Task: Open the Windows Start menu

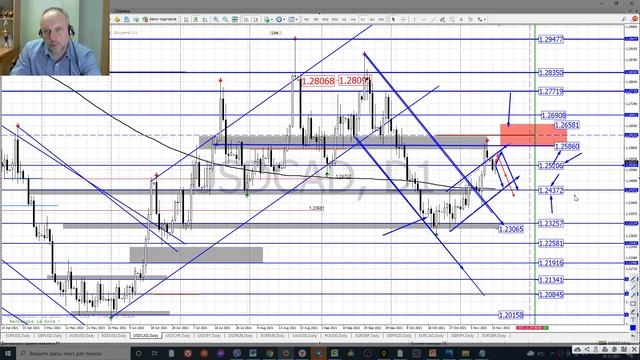Action: (x=8, y=353)
